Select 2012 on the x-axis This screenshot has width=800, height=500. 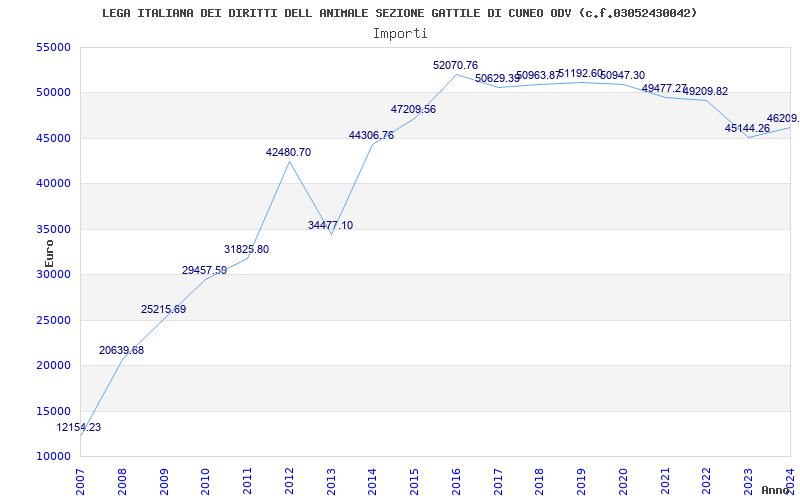[x=289, y=480]
